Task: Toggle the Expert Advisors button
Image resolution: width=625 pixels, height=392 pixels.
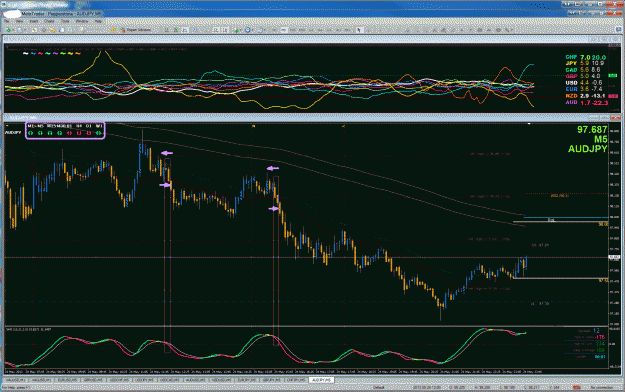Action: coord(136,30)
